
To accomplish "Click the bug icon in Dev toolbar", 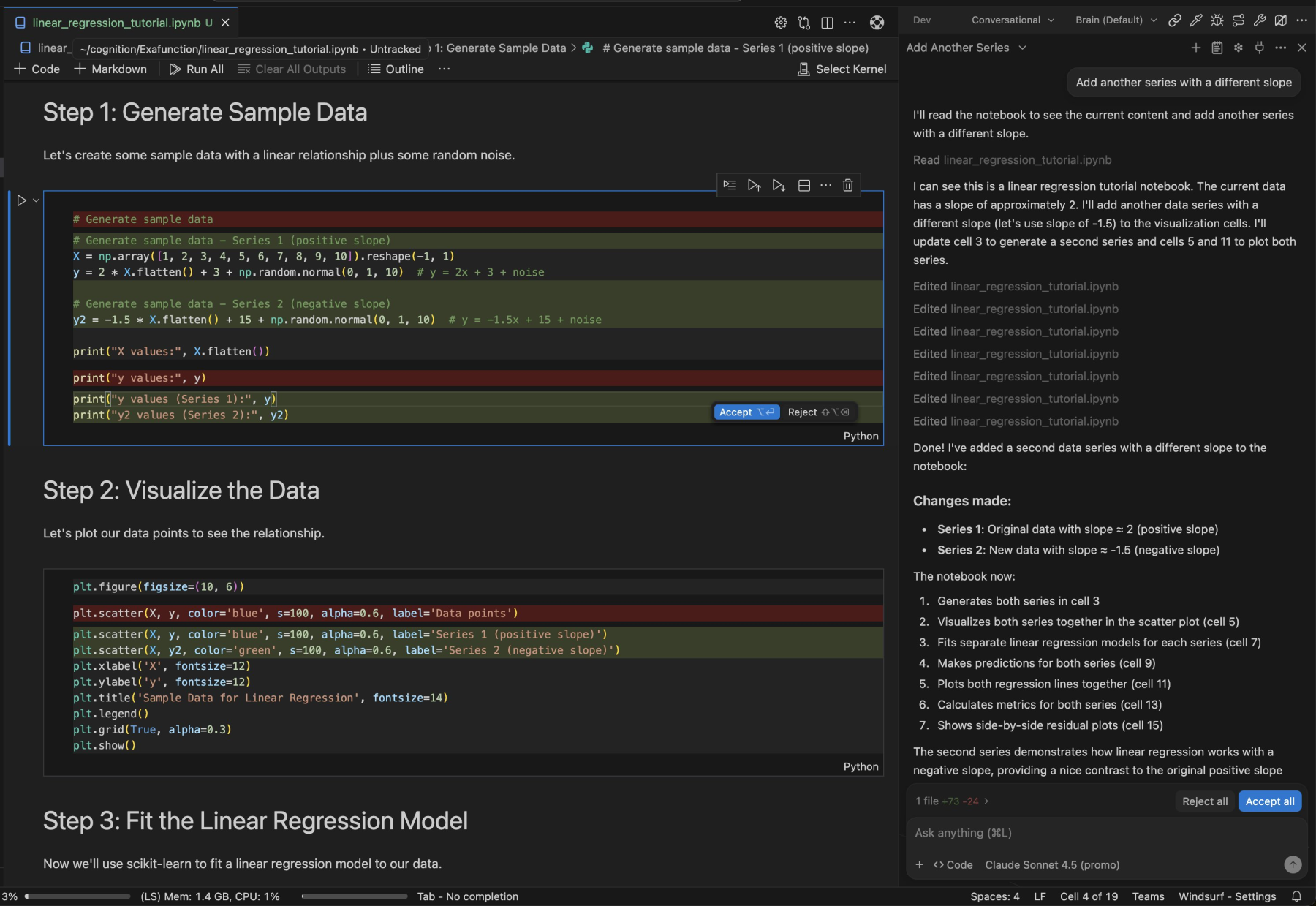I will click(x=1217, y=20).
